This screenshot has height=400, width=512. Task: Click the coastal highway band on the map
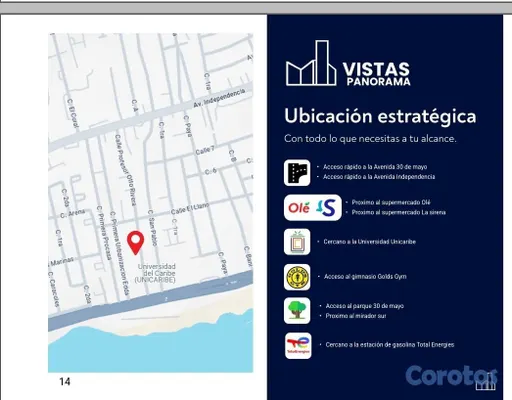pyautogui.click(x=150, y=302)
